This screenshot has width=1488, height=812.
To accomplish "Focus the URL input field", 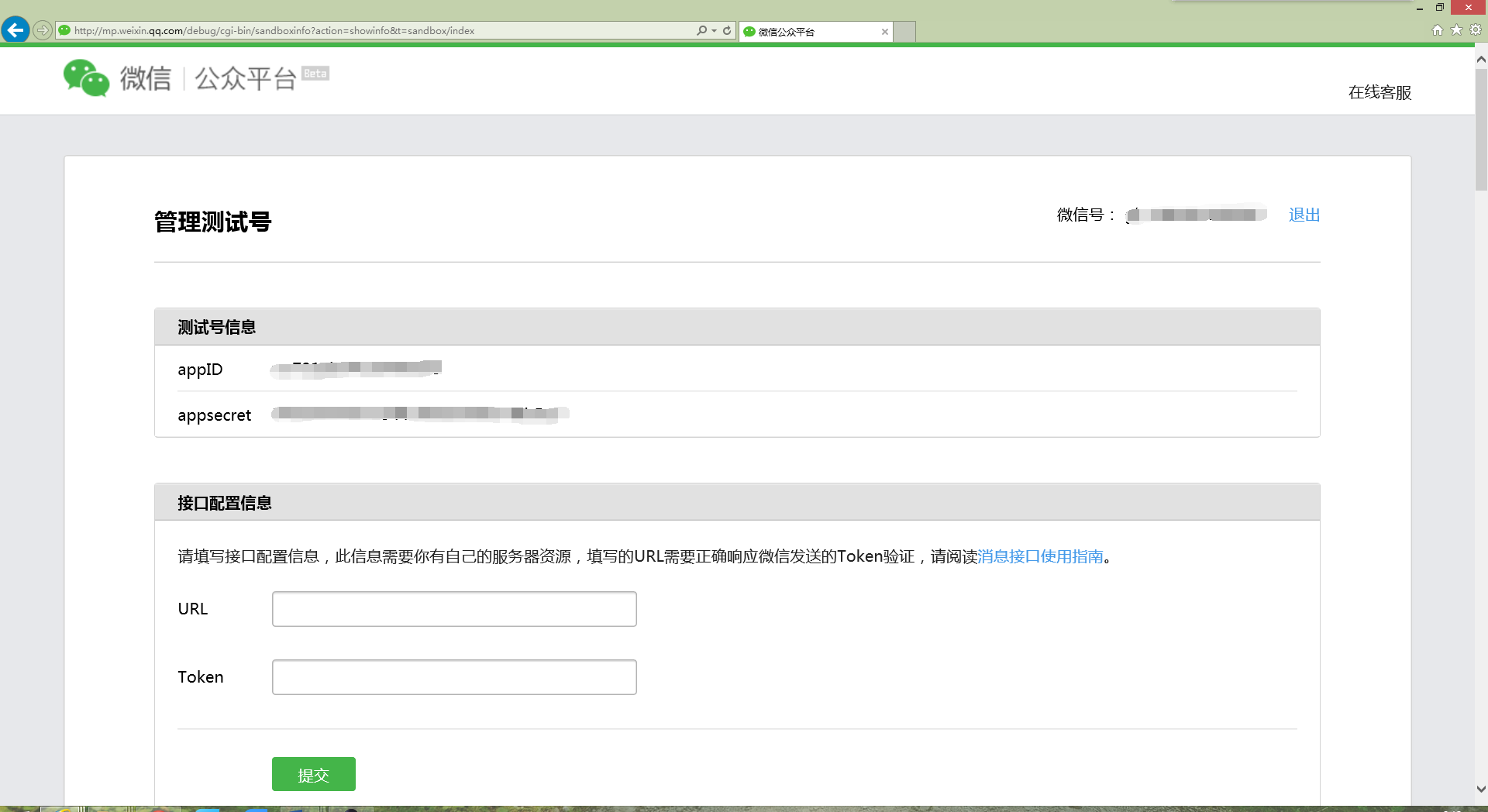I will point(454,609).
